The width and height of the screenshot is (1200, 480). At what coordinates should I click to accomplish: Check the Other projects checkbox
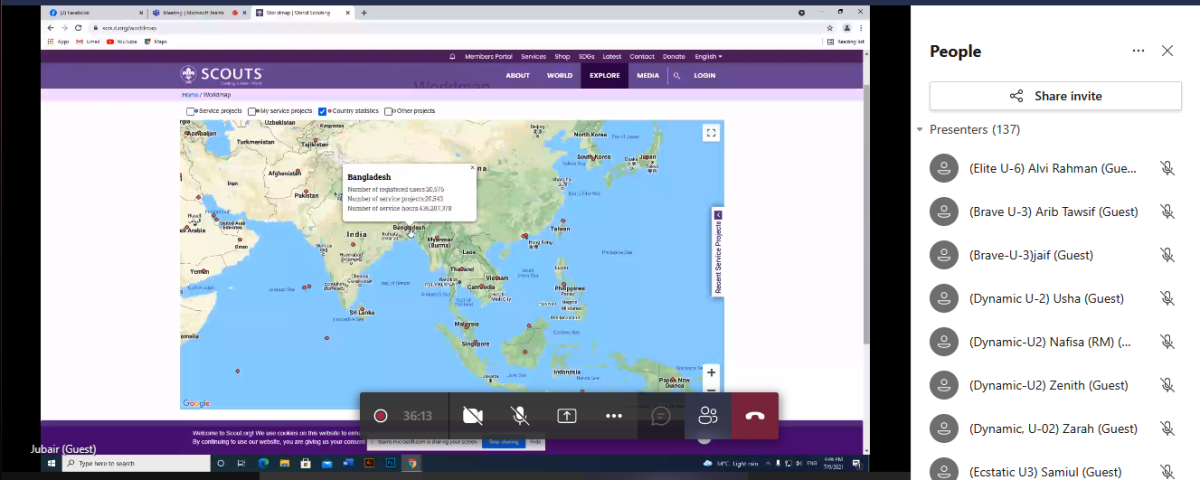[388, 111]
